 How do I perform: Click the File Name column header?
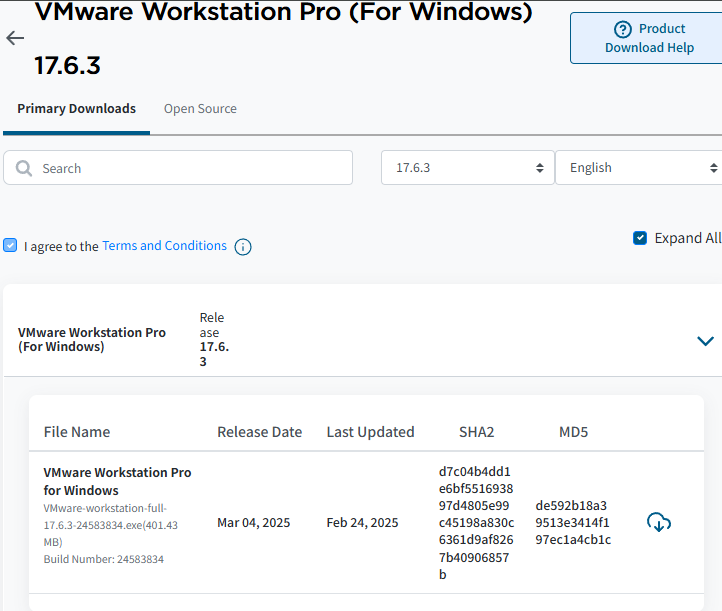[77, 432]
